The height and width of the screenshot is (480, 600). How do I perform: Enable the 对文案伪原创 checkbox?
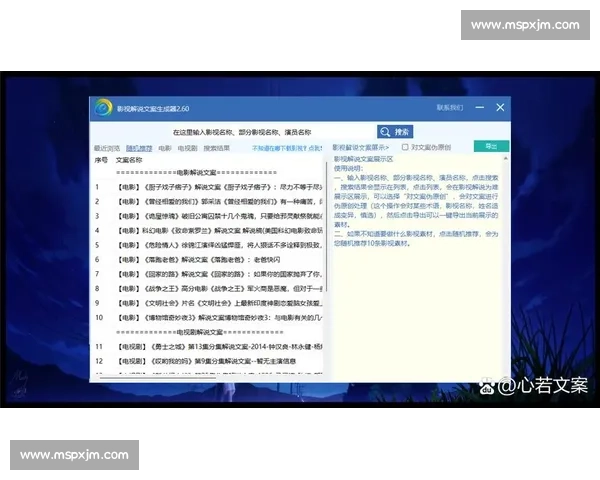click(x=405, y=147)
